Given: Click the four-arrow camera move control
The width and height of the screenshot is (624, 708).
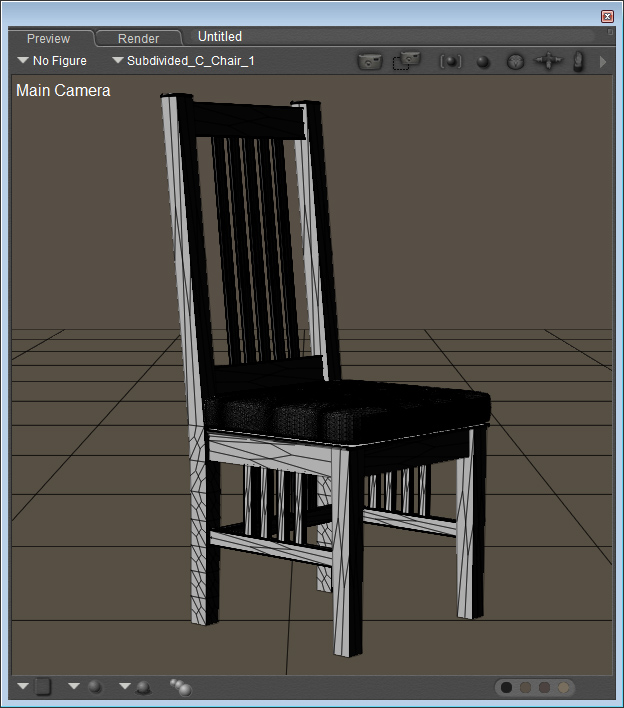Looking at the screenshot, I should (x=548, y=61).
